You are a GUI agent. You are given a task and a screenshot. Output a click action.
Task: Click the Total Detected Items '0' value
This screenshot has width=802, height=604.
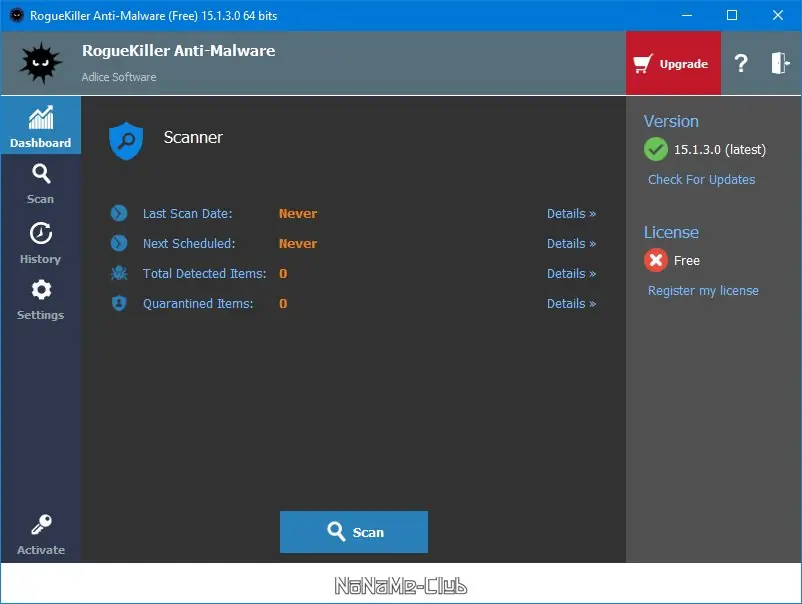pos(283,274)
